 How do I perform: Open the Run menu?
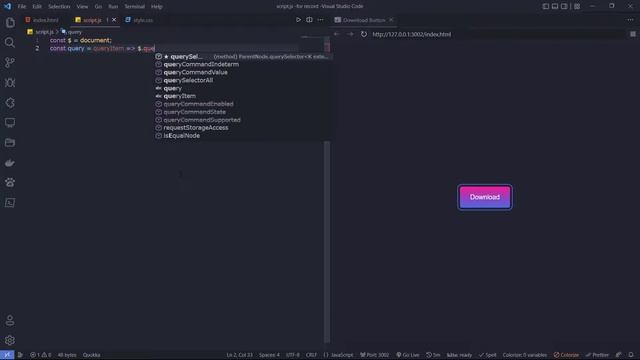pos(113,7)
